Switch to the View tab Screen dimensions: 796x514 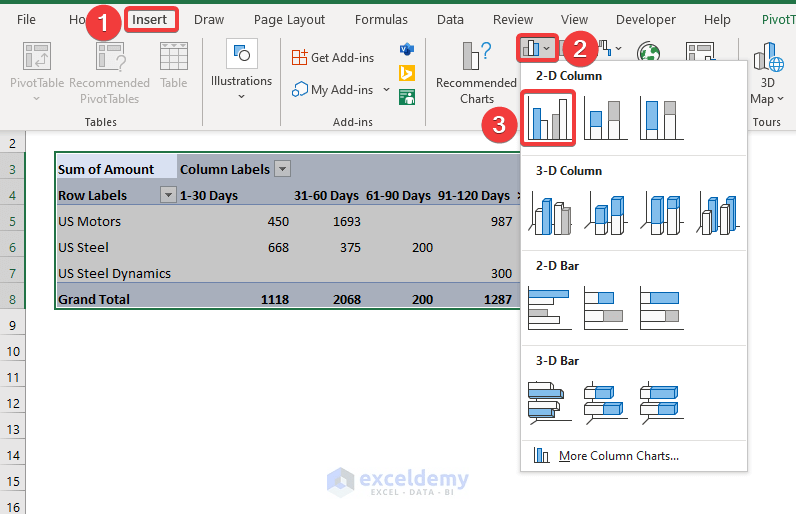point(574,20)
